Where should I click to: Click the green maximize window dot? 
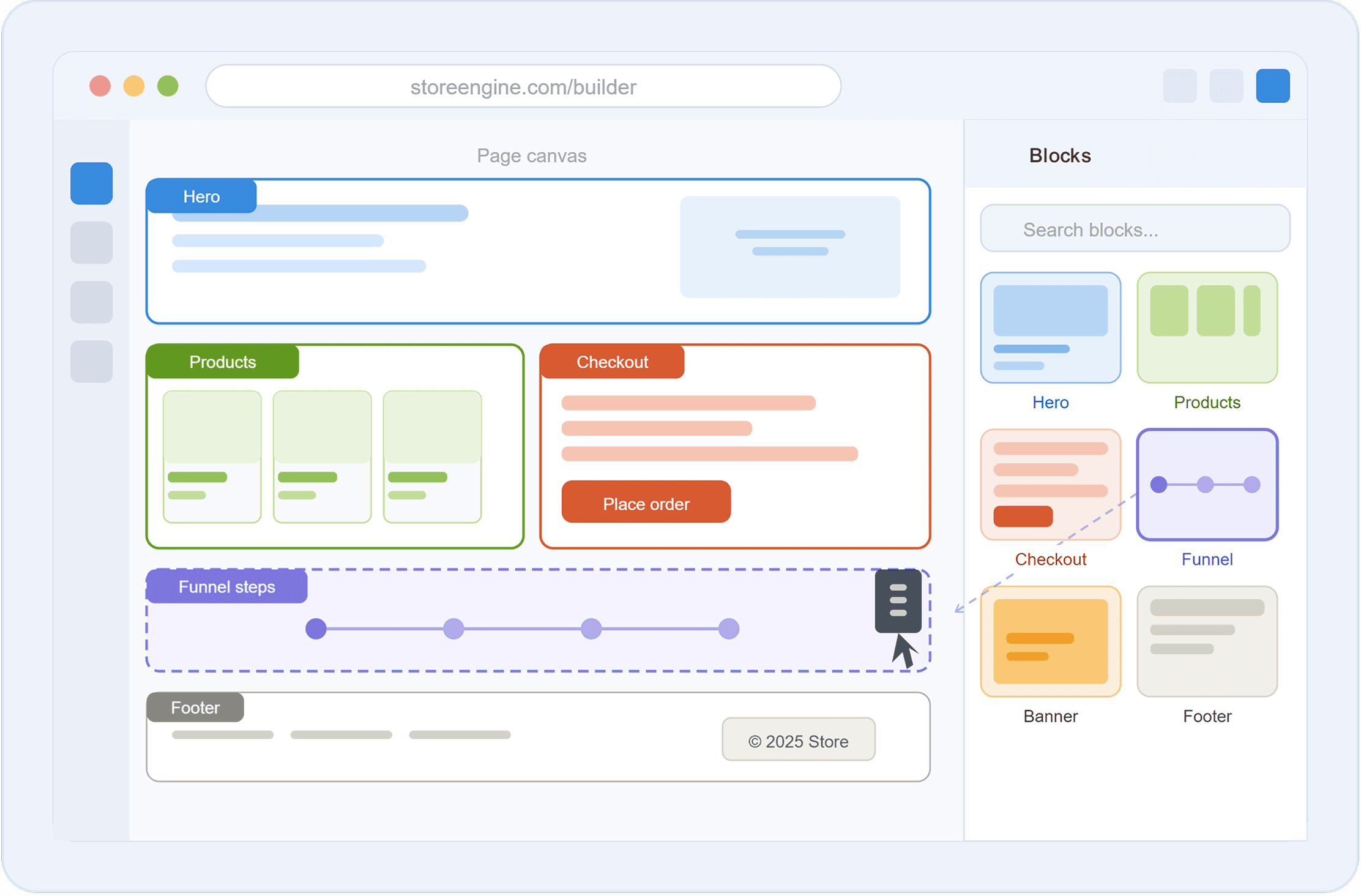tap(168, 86)
